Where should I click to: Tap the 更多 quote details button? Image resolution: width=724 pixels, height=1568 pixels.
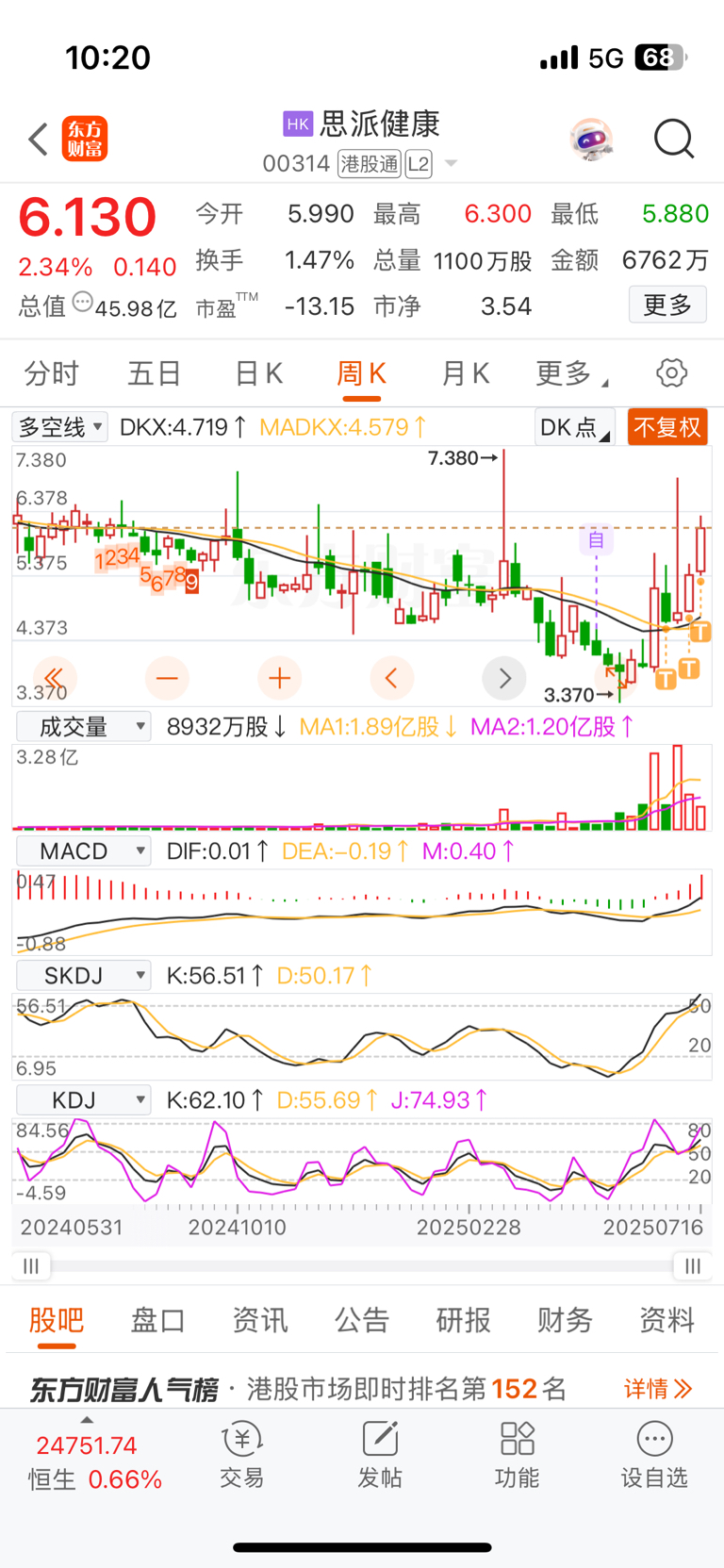pyautogui.click(x=667, y=305)
